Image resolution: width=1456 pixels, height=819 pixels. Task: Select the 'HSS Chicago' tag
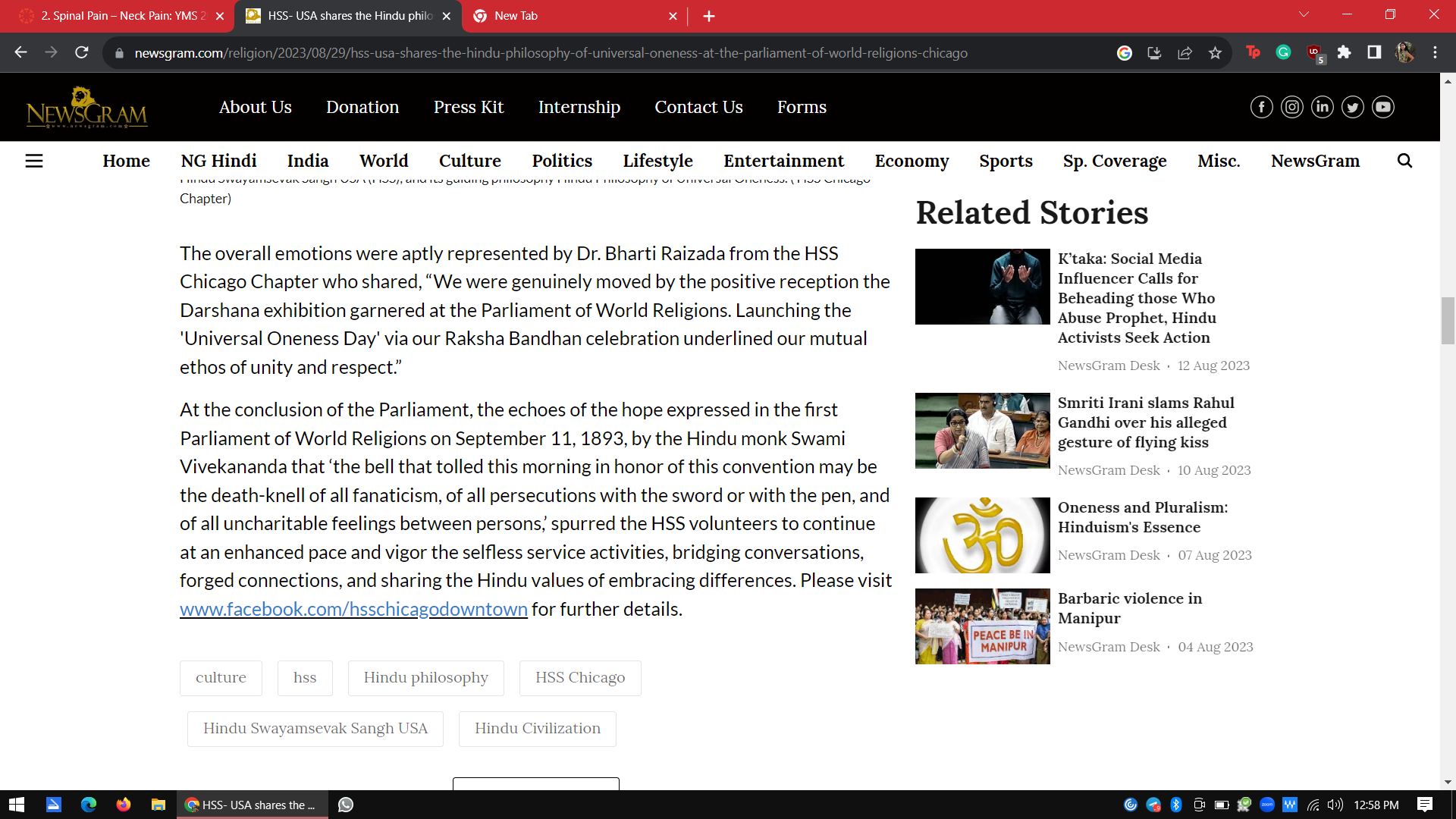tap(580, 678)
